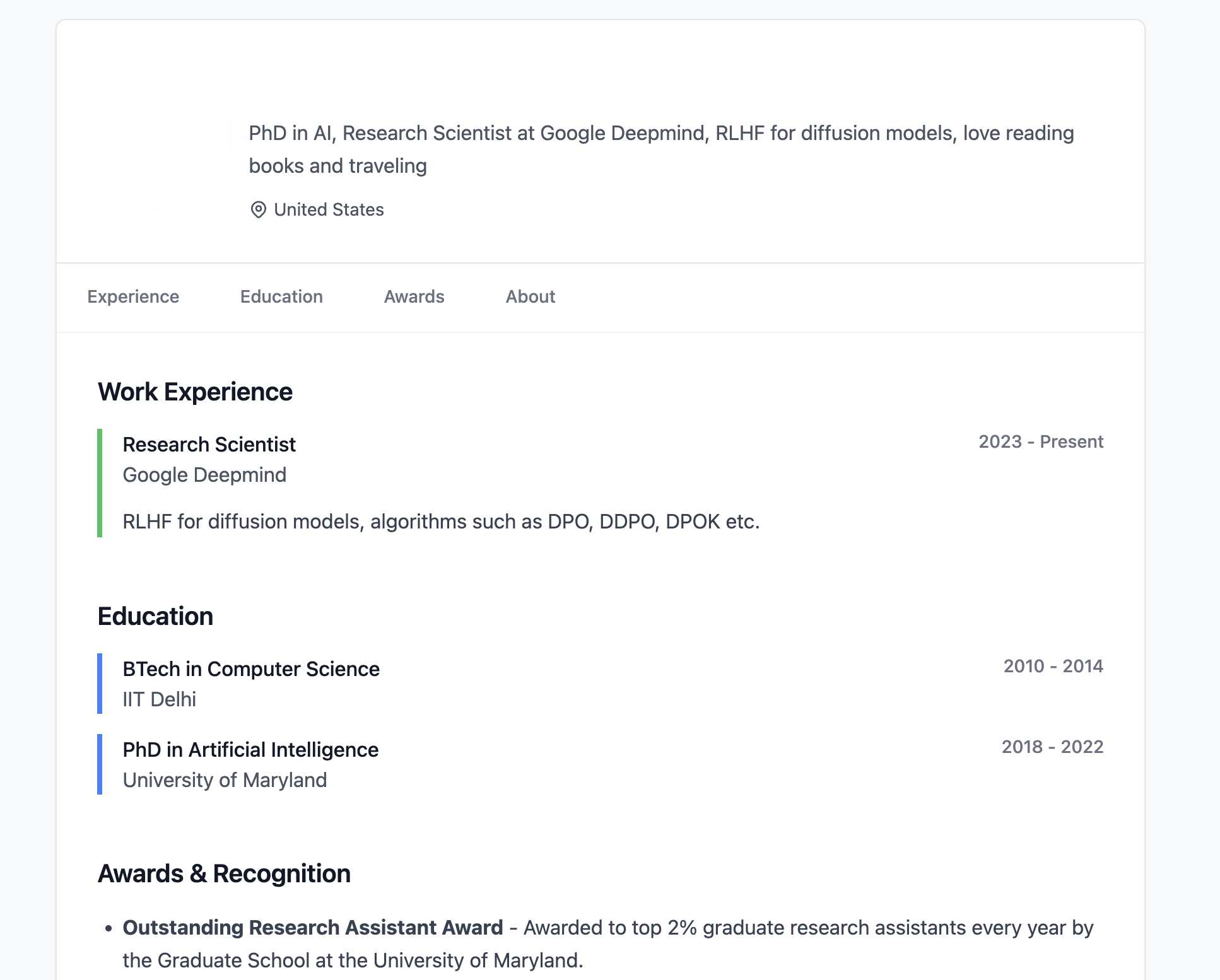This screenshot has width=1220, height=980.
Task: Click the Awards & Recognition heading
Action: point(224,873)
